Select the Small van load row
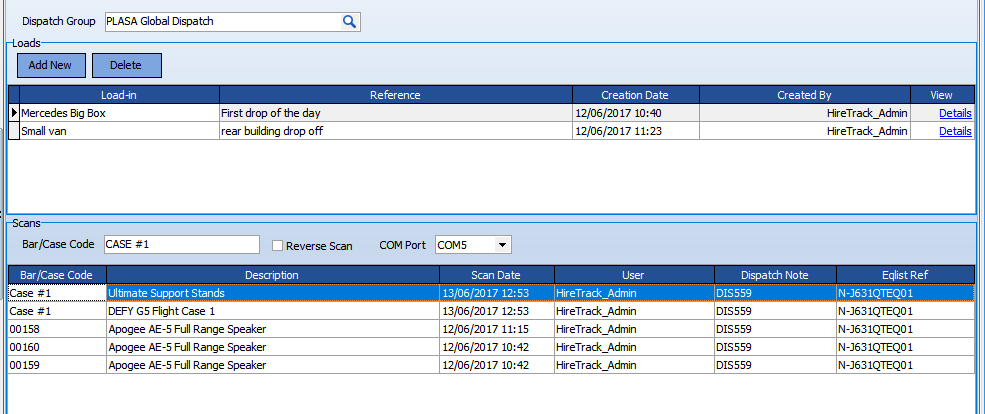This screenshot has height=414, width=985. [120, 131]
